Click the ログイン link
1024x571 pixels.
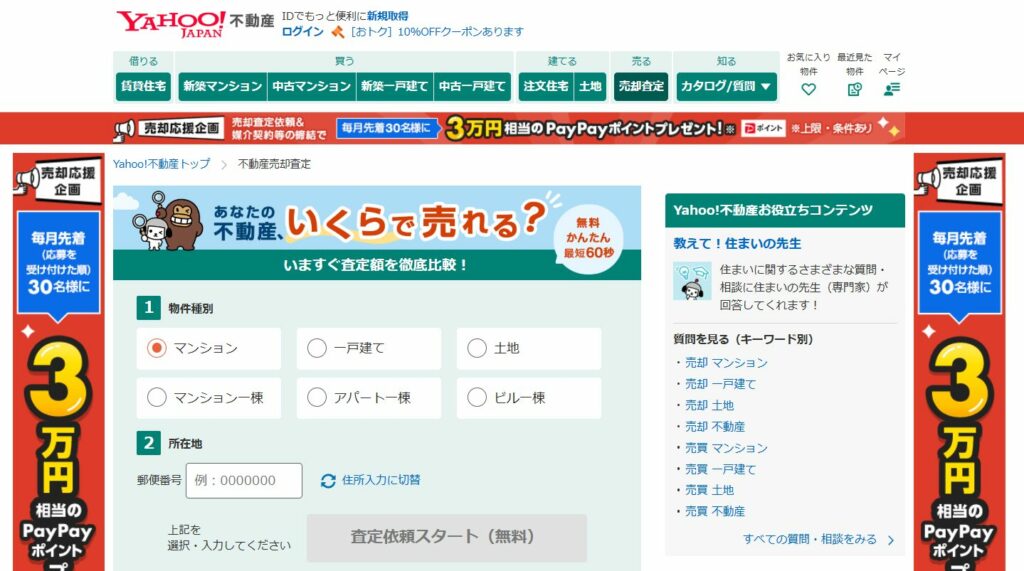302,32
